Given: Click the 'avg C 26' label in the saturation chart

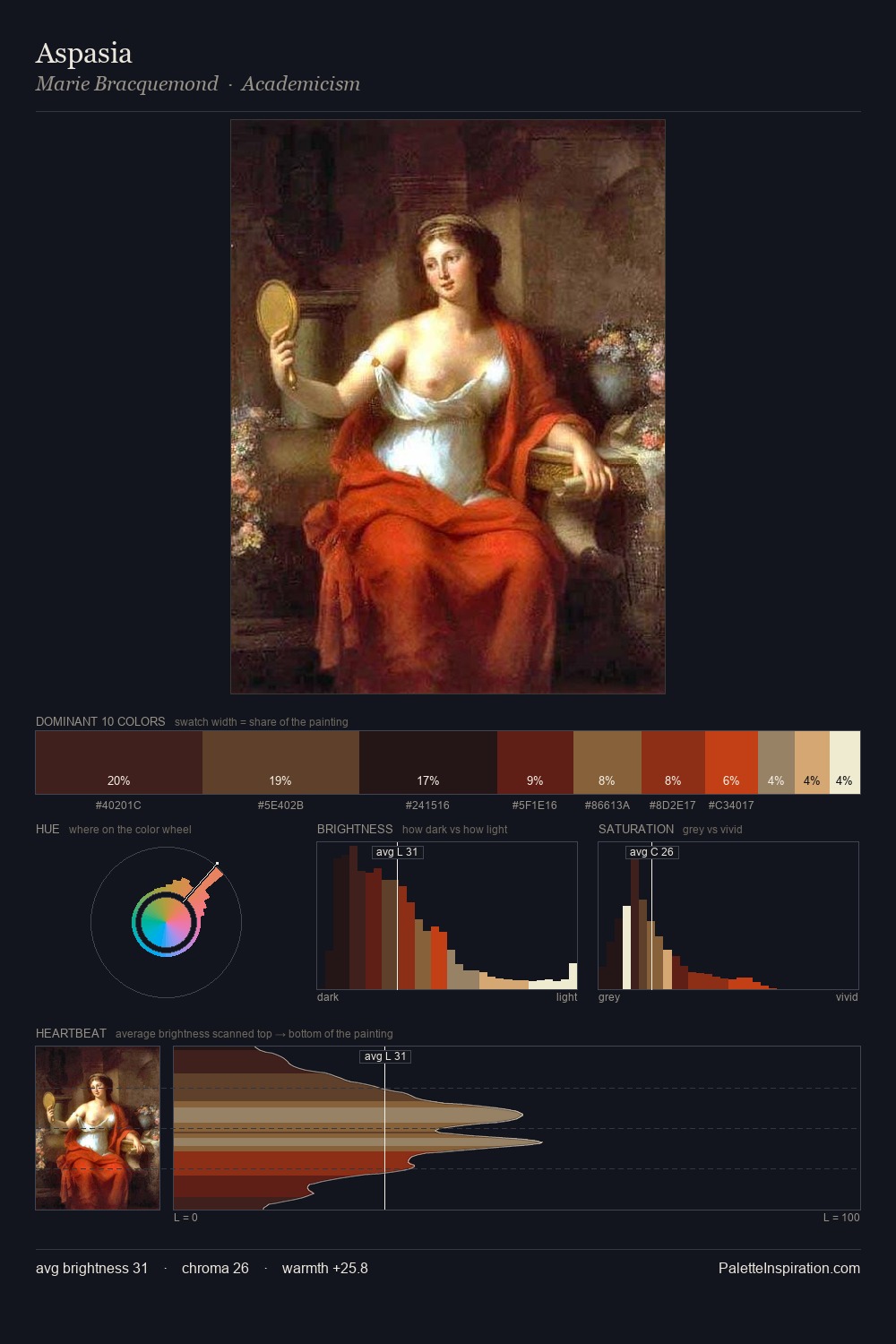Looking at the screenshot, I should [x=651, y=852].
